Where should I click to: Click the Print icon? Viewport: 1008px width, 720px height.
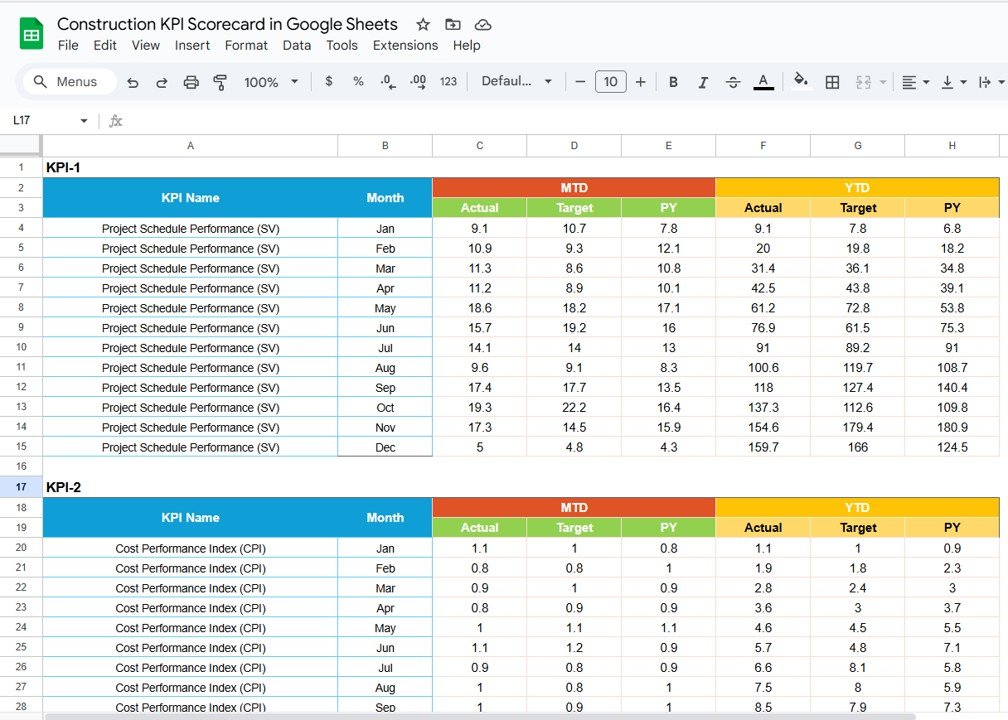click(191, 82)
